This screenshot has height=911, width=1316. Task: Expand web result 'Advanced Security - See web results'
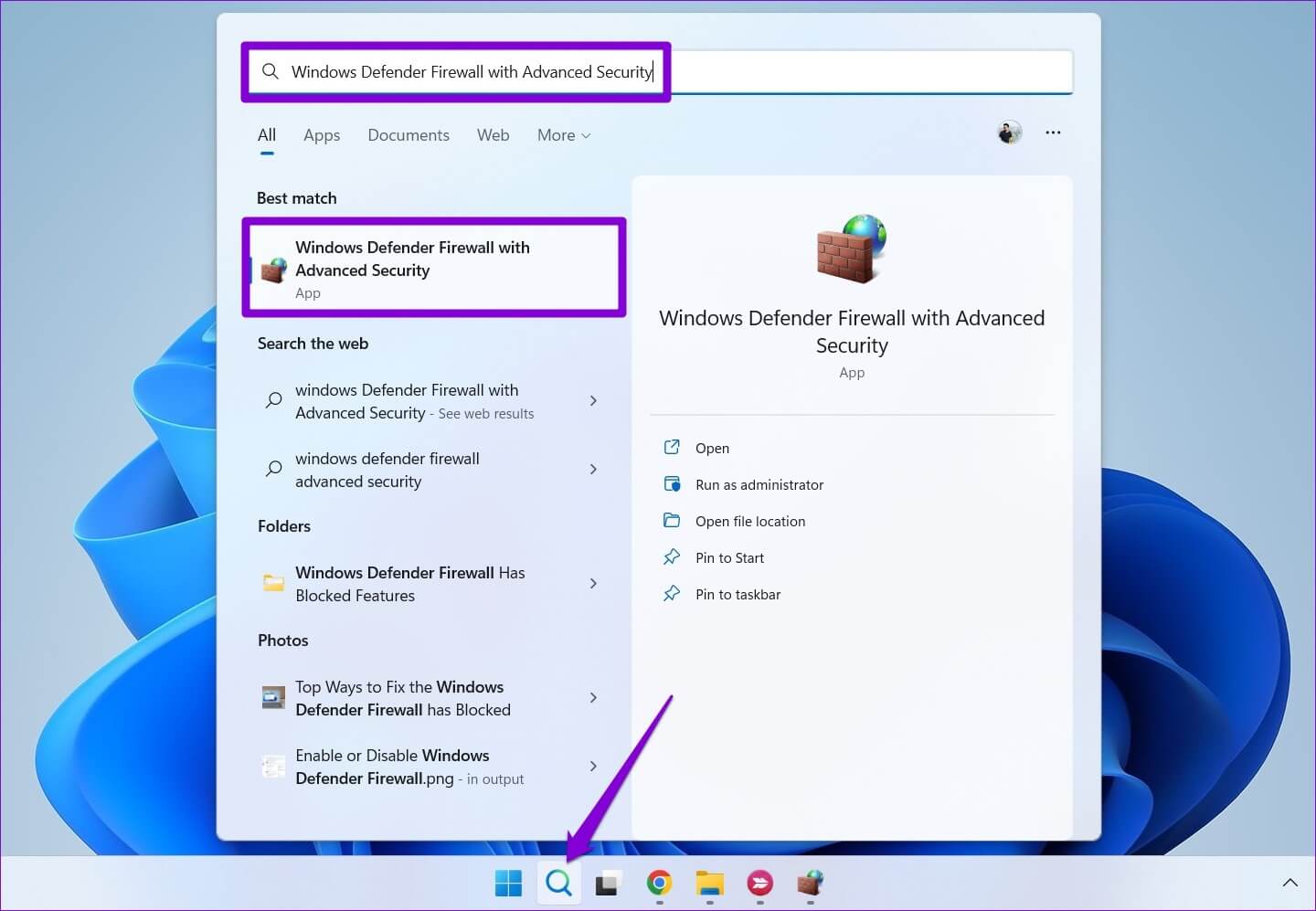[x=593, y=400]
